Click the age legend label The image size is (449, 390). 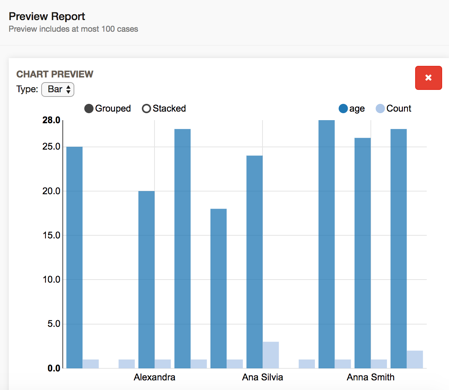click(x=357, y=109)
